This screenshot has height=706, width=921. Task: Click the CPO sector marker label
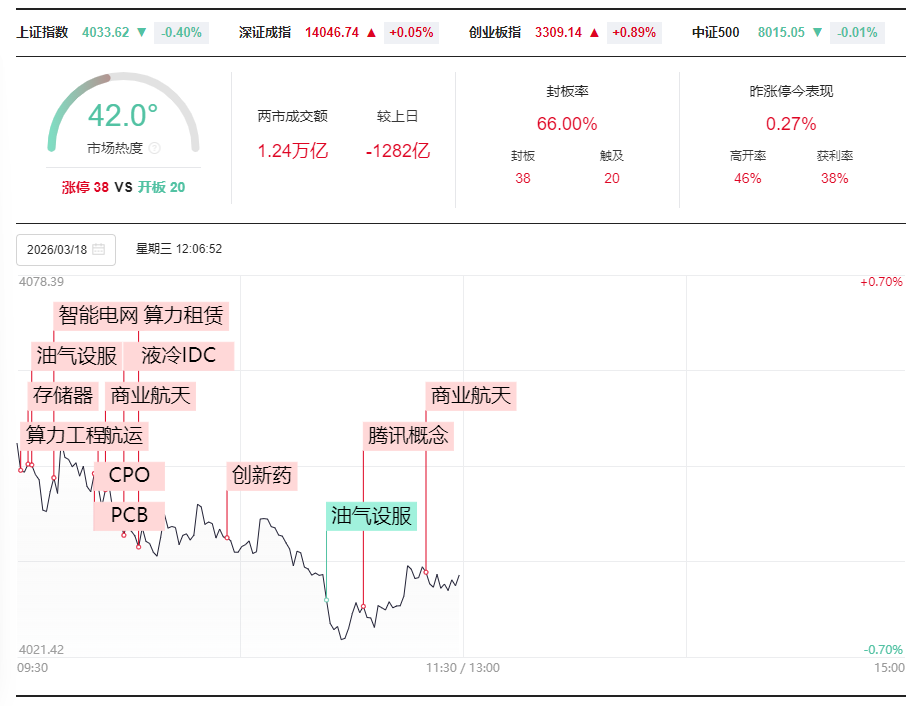point(129,475)
